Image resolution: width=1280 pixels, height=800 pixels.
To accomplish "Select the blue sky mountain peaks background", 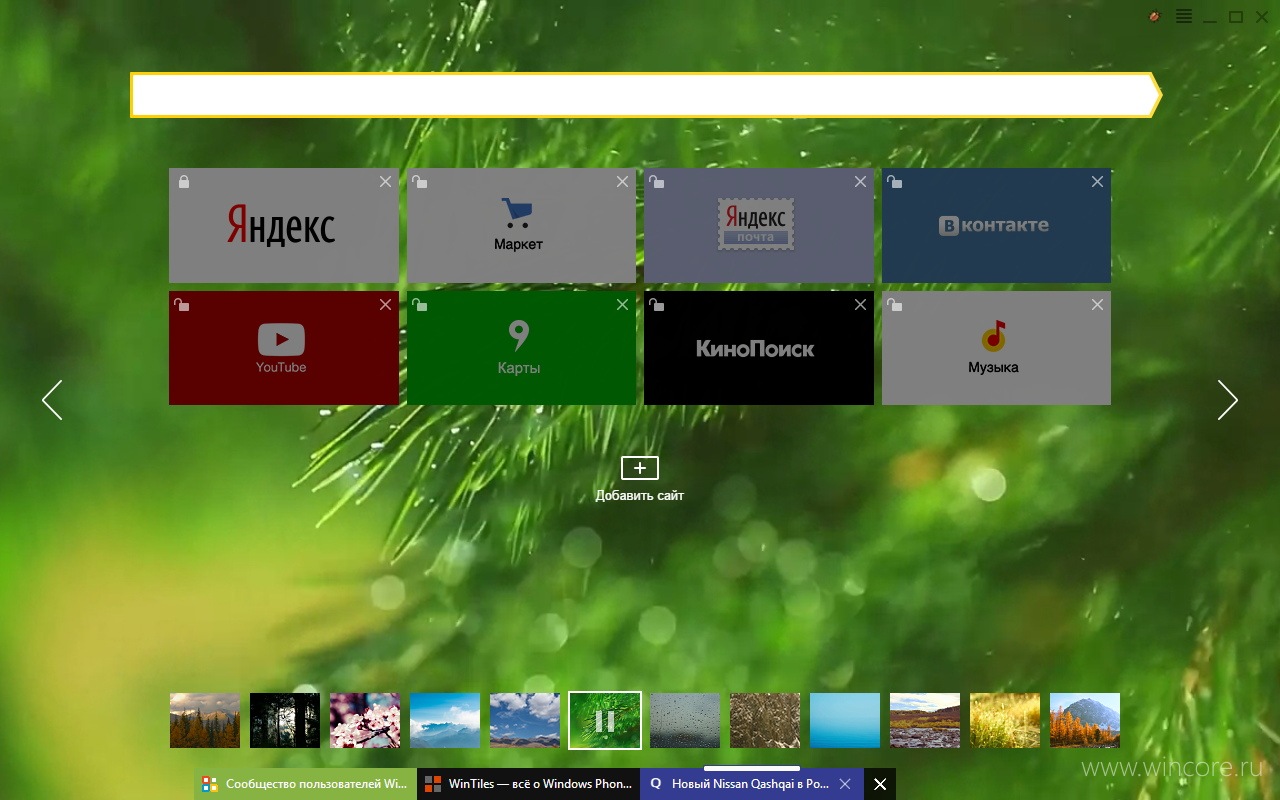I will tap(445, 720).
